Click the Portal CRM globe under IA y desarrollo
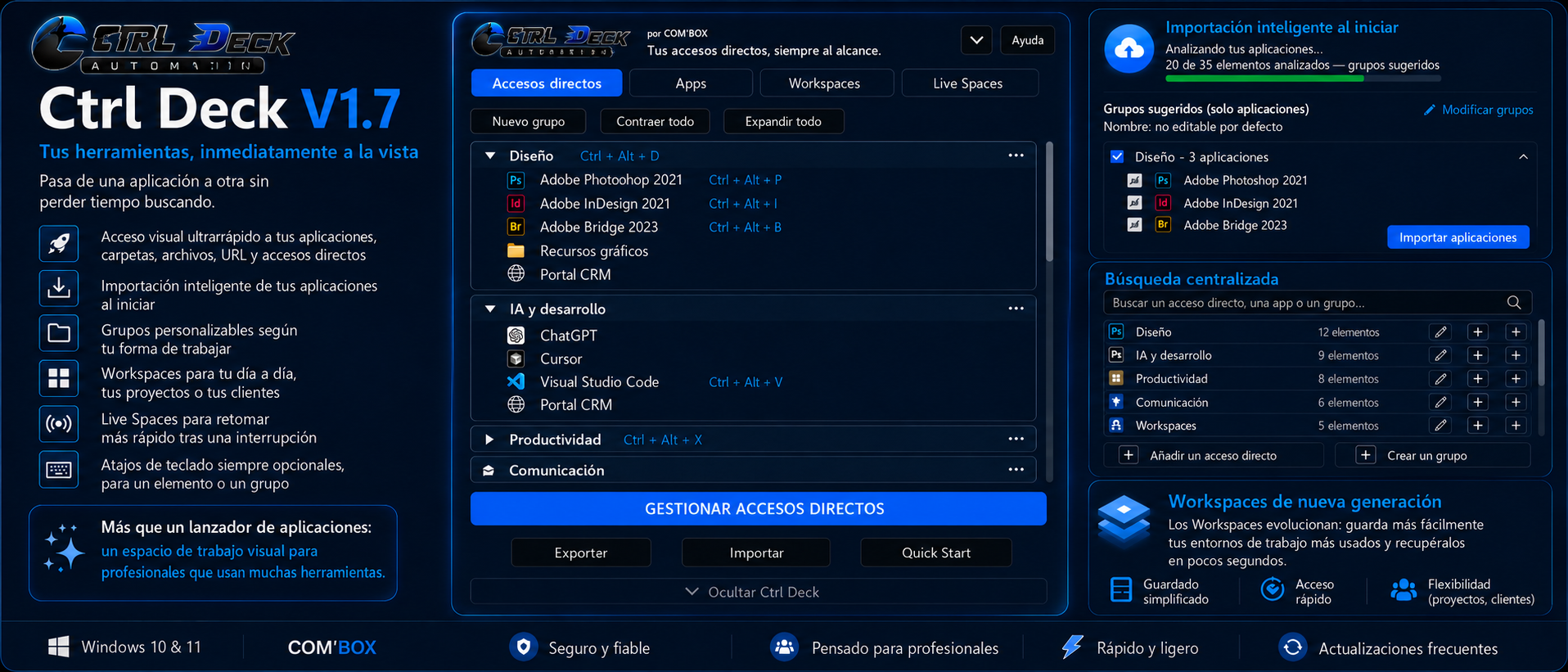This screenshot has width=1568, height=672. (516, 404)
